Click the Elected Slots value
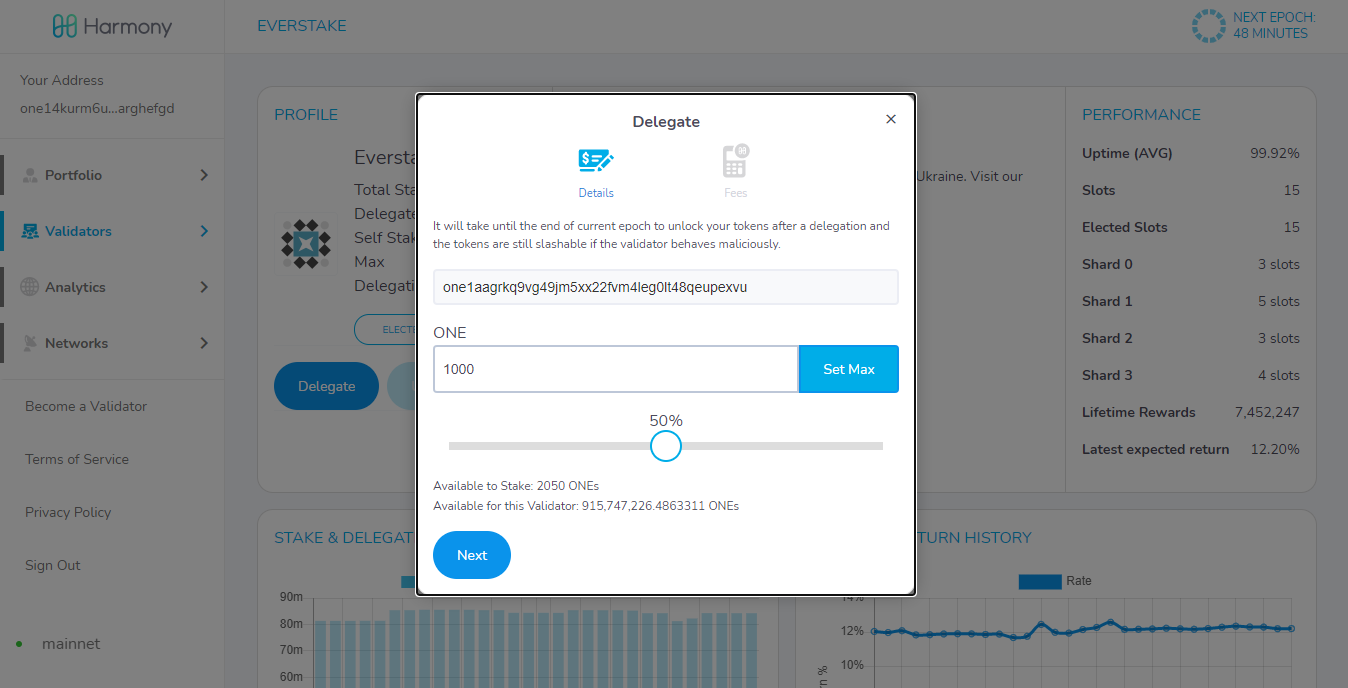 point(1292,227)
